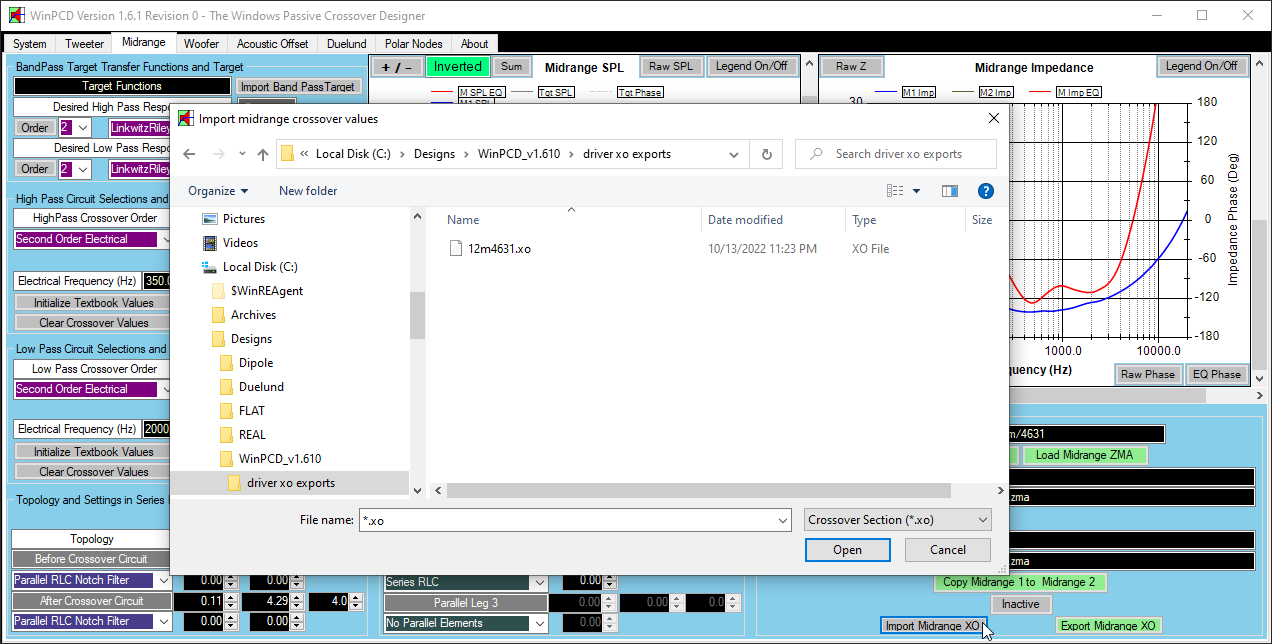
Task: Toggle the green Inverted polarity button
Action: 457,67
